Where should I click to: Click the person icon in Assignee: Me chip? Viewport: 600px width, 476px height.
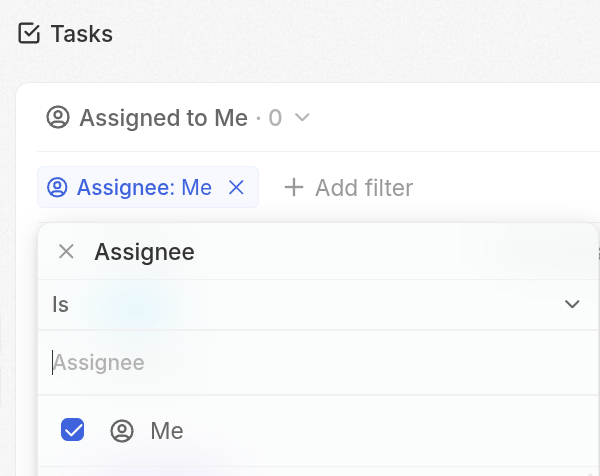point(58,187)
